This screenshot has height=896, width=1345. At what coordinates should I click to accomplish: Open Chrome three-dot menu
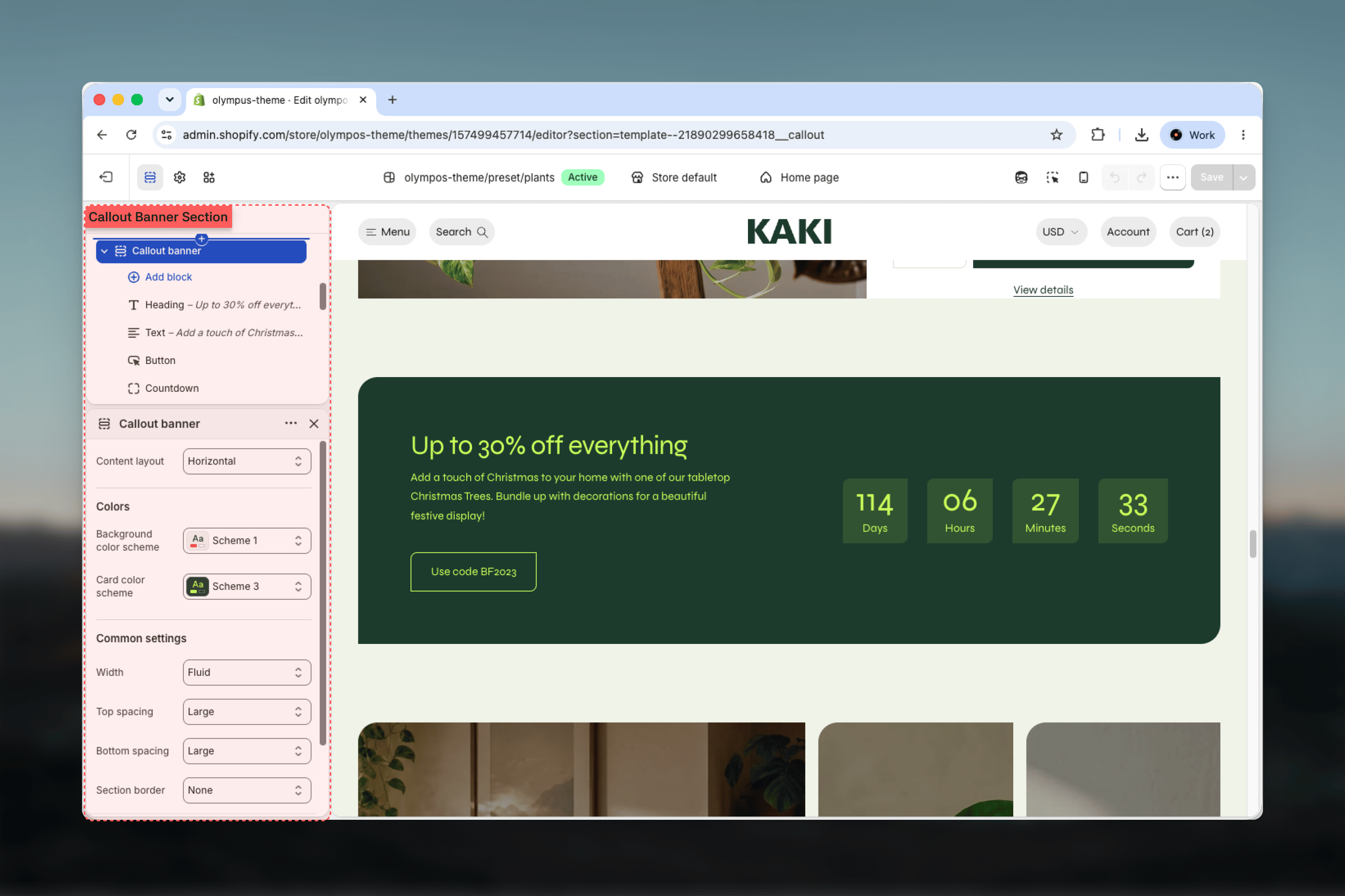point(1242,135)
